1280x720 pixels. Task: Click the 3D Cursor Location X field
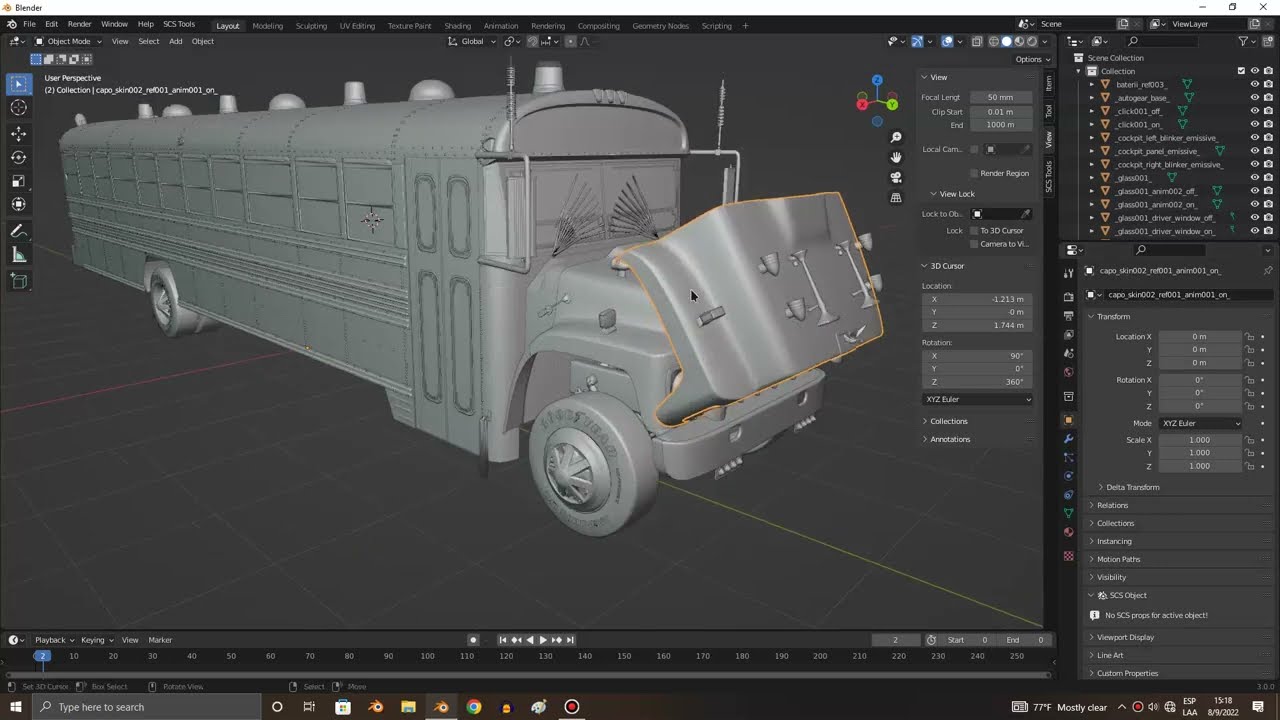(978, 299)
